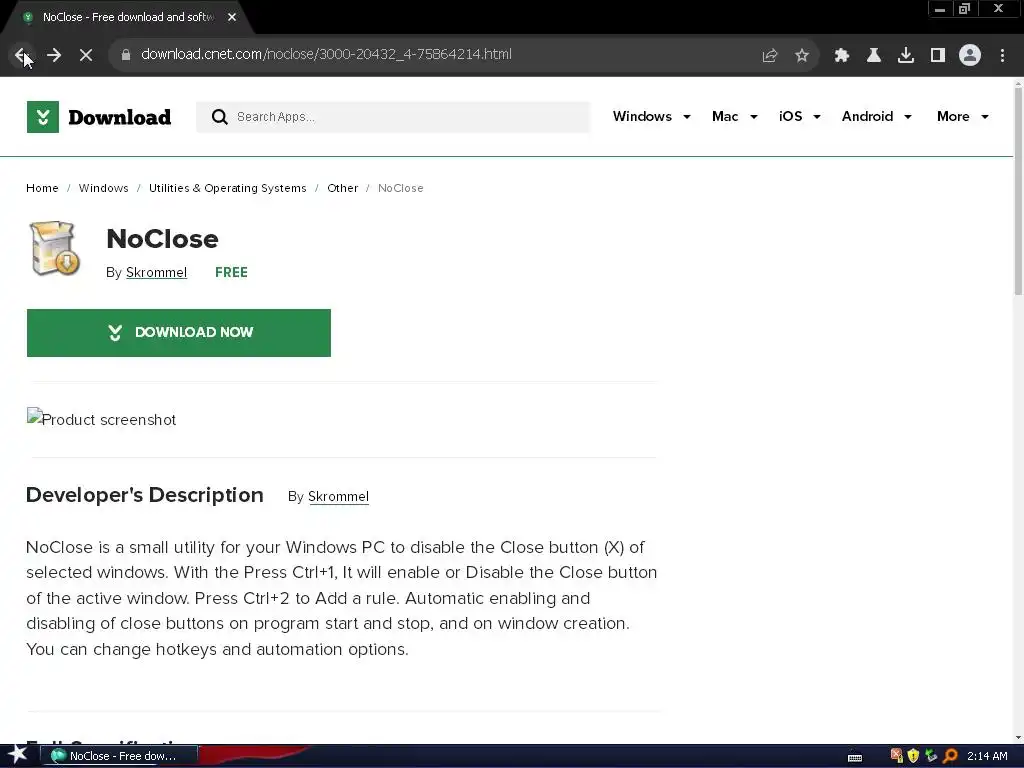Show browser downloads tray
This screenshot has height=768, width=1024.
click(906, 56)
